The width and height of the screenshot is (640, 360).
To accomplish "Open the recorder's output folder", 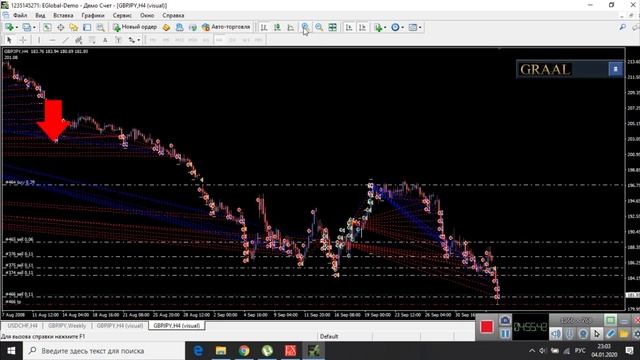I will pyautogui.click(x=624, y=334).
